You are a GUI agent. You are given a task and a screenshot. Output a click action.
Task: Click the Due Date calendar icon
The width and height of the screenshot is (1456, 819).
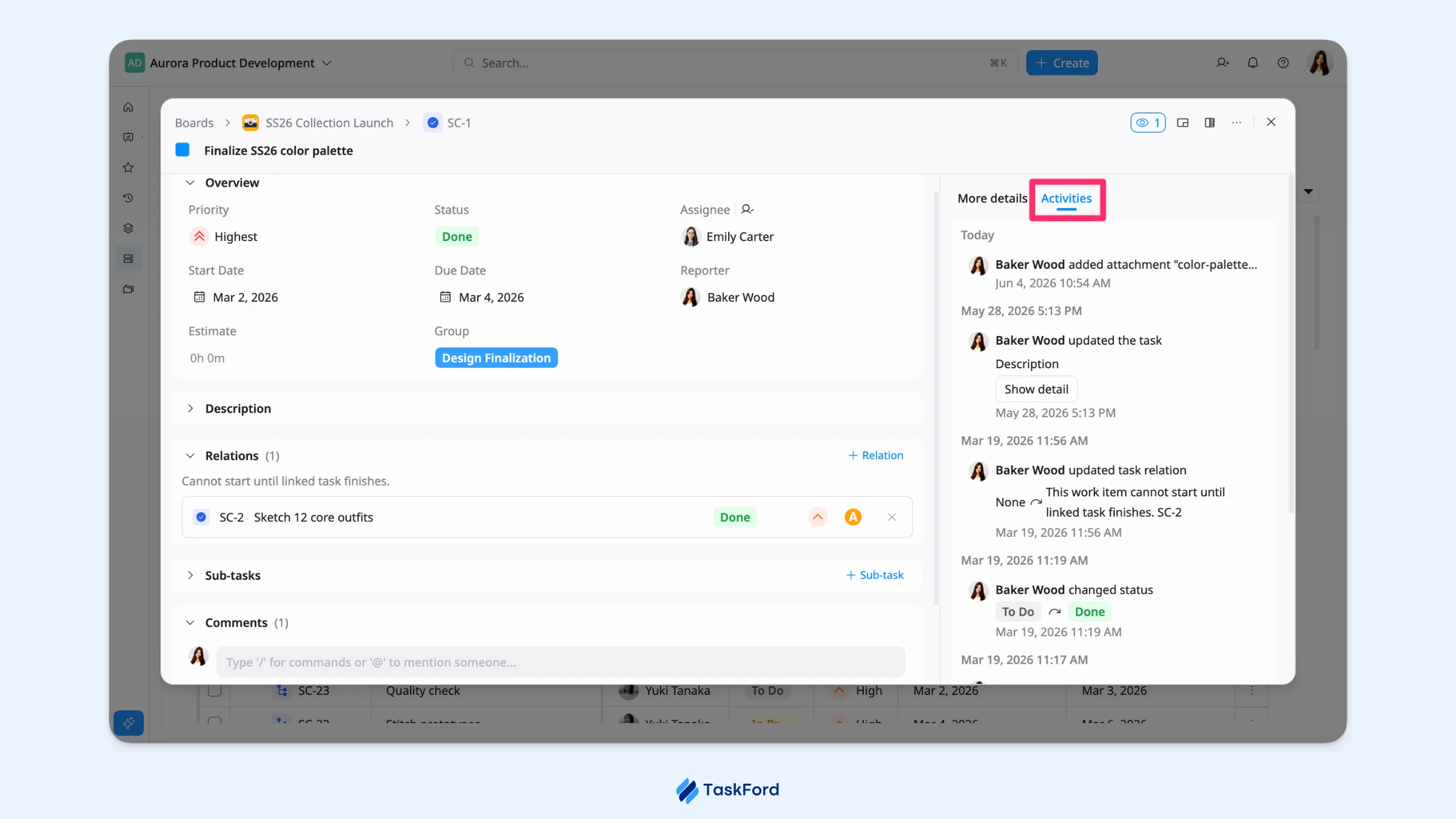coord(445,297)
